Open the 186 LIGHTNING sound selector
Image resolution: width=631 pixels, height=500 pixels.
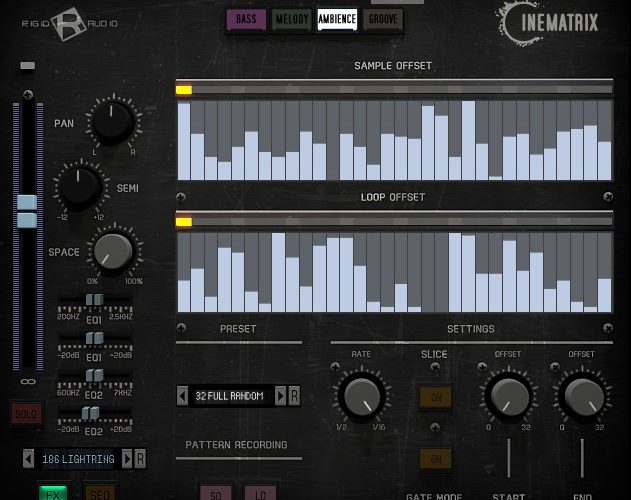(x=78, y=459)
